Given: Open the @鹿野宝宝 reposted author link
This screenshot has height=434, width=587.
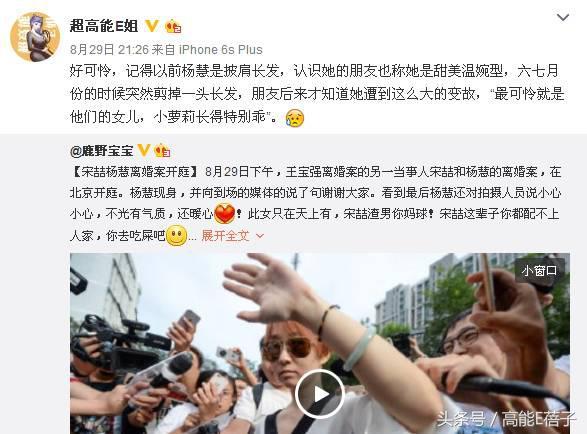Looking at the screenshot, I should [101, 151].
